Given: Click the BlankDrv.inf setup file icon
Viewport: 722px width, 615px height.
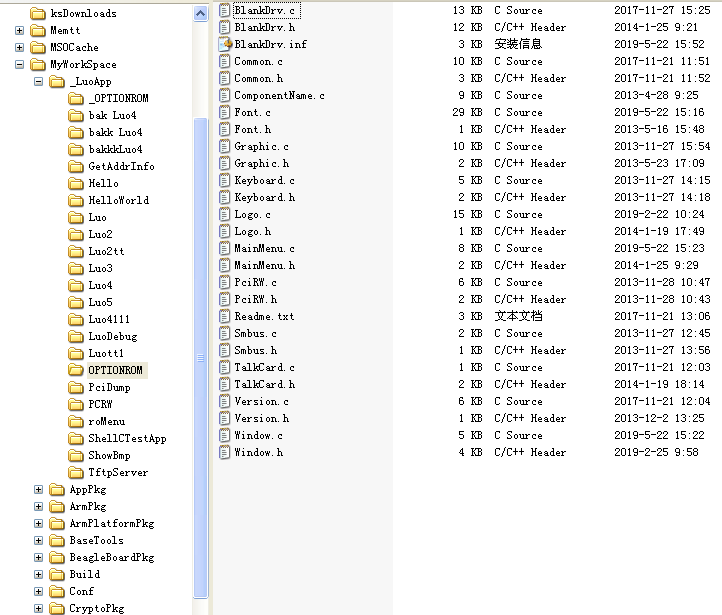Looking at the screenshot, I should (224, 44).
